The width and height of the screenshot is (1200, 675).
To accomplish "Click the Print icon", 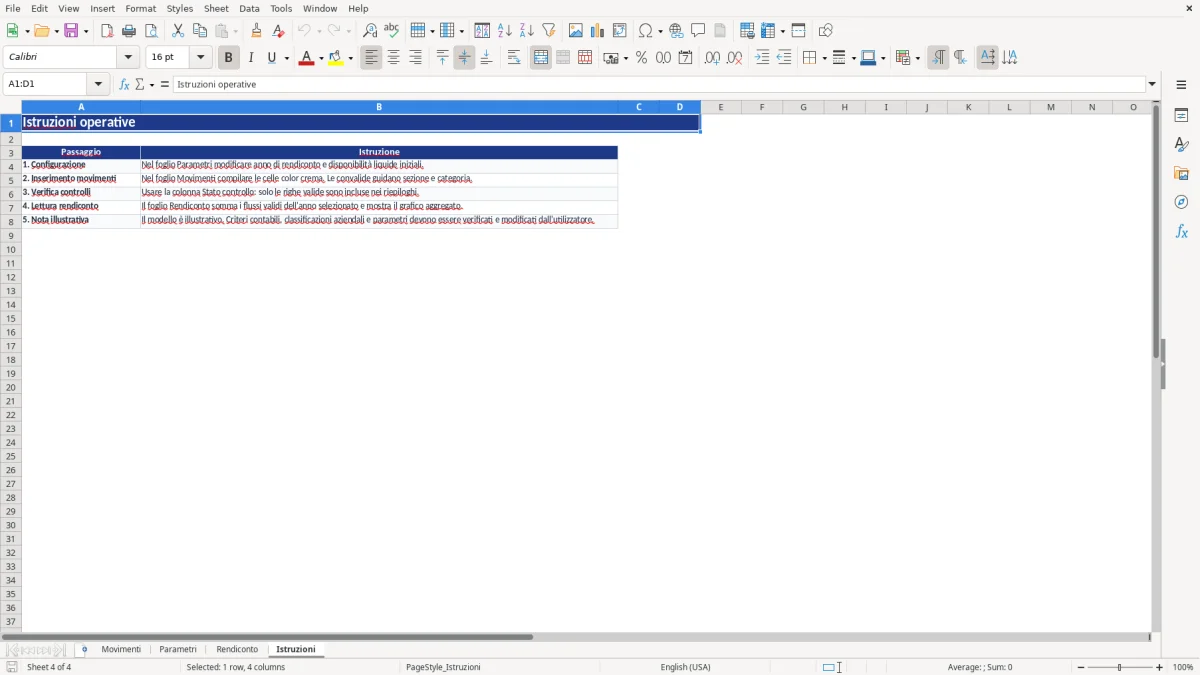I will click(129, 31).
